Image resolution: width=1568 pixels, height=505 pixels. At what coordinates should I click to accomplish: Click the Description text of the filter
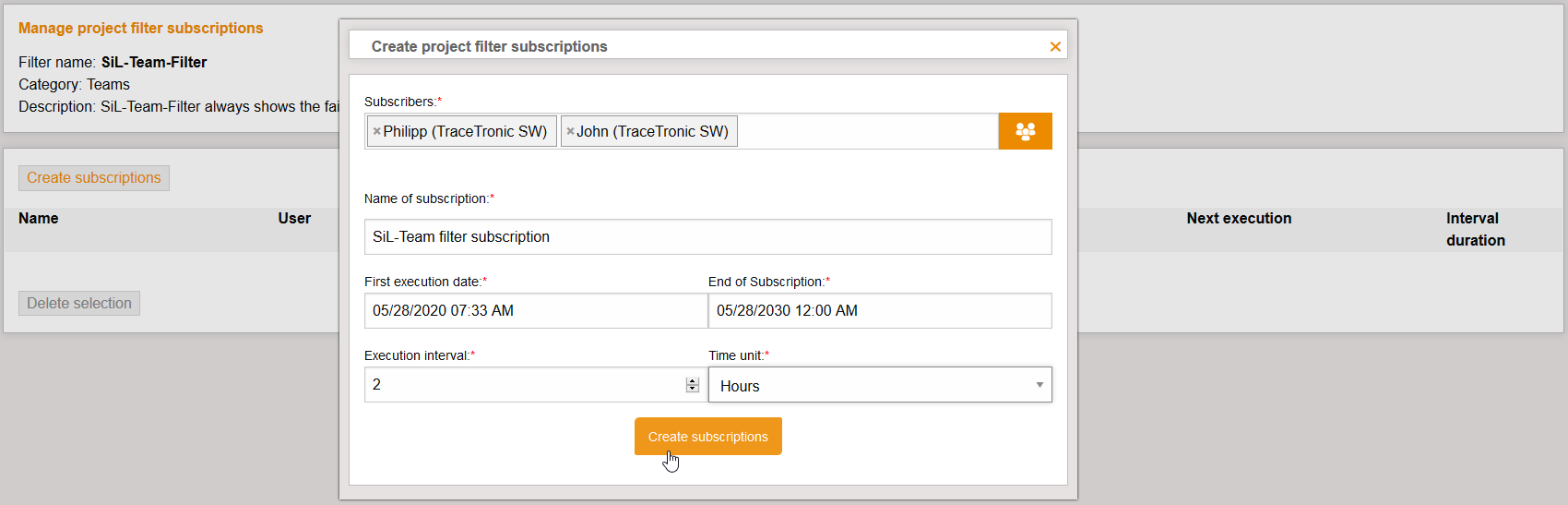[179, 107]
